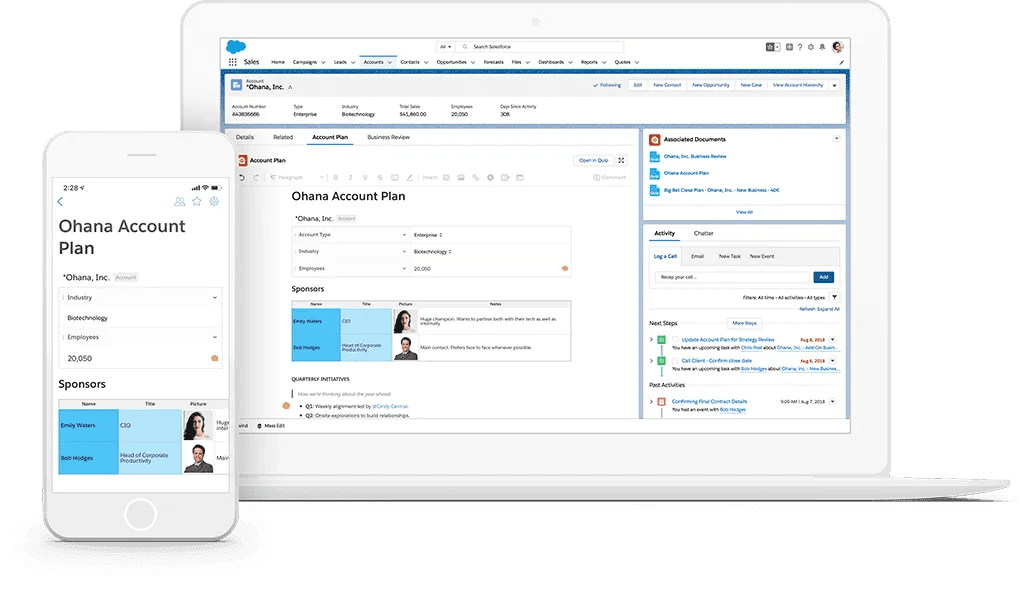
Task: Open the Notifications bell icon
Action: tap(822, 47)
